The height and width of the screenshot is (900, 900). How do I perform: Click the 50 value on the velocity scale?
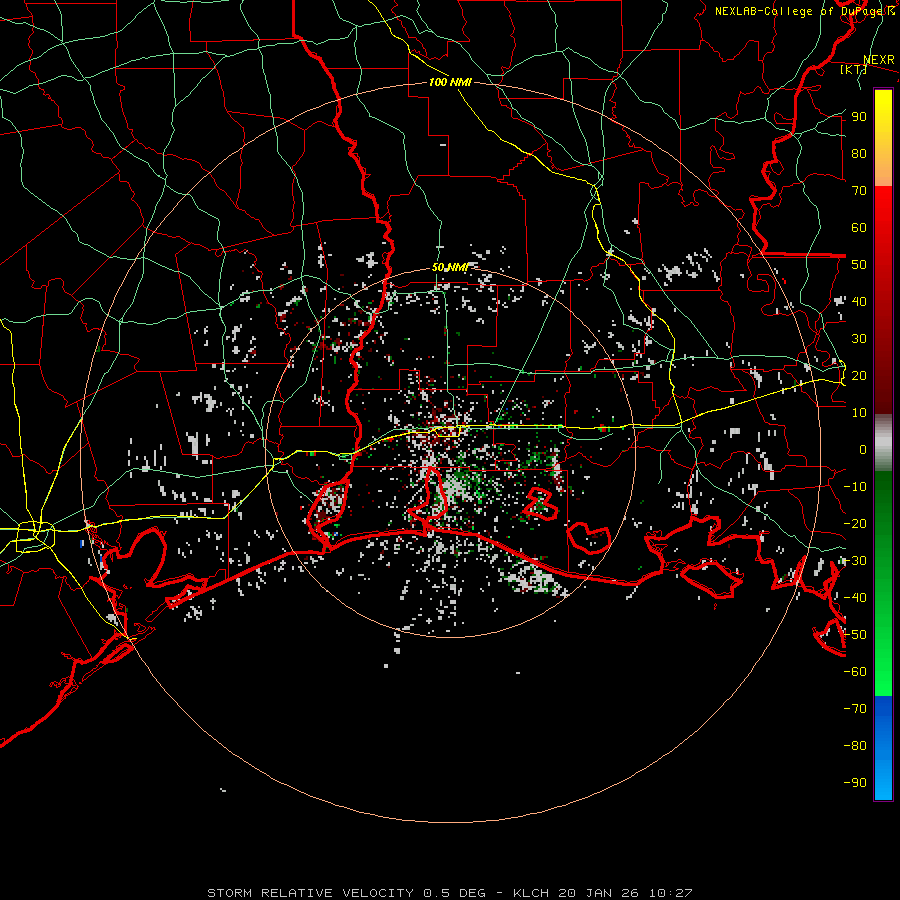tap(859, 265)
